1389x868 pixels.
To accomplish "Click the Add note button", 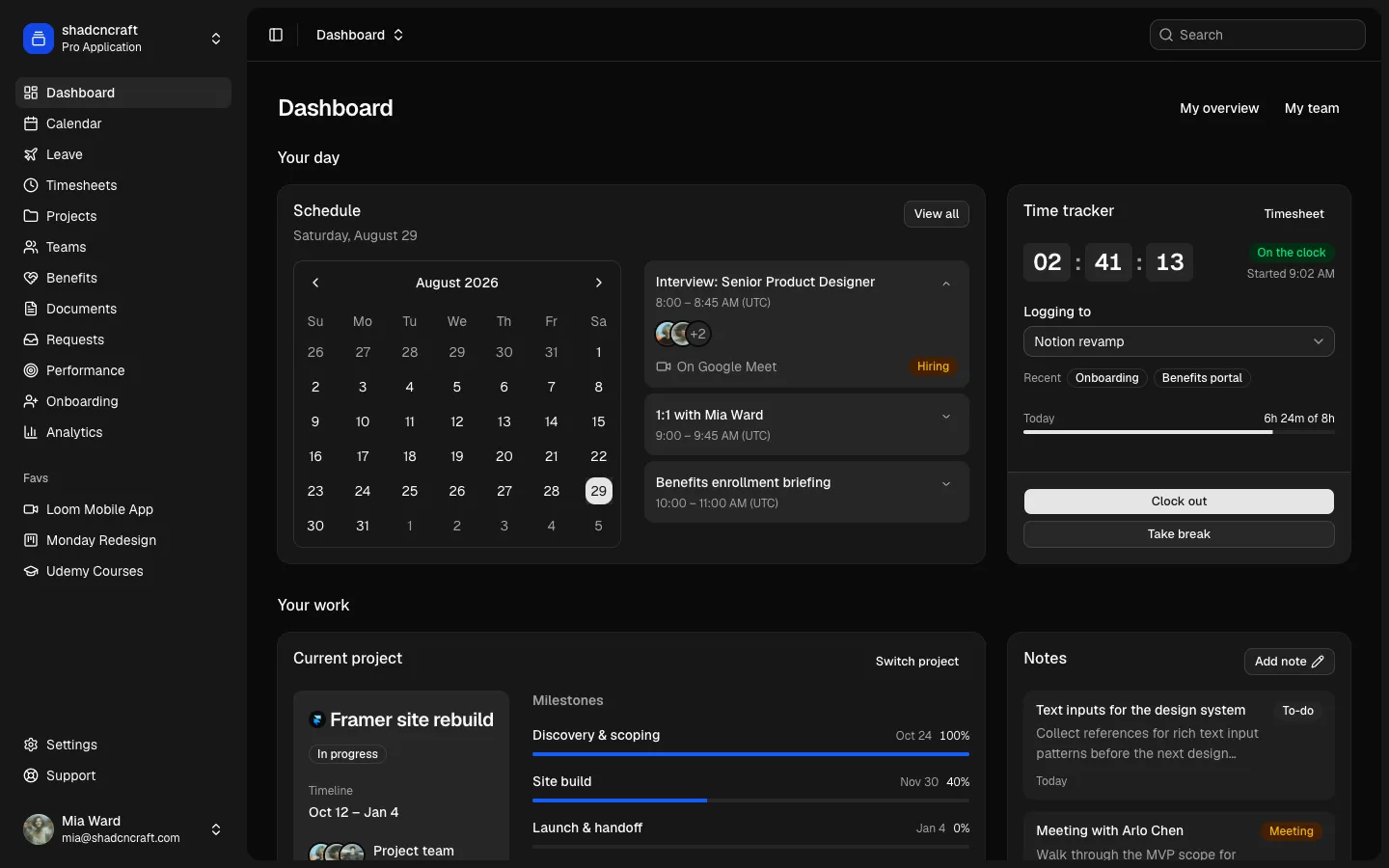I will 1290,662.
